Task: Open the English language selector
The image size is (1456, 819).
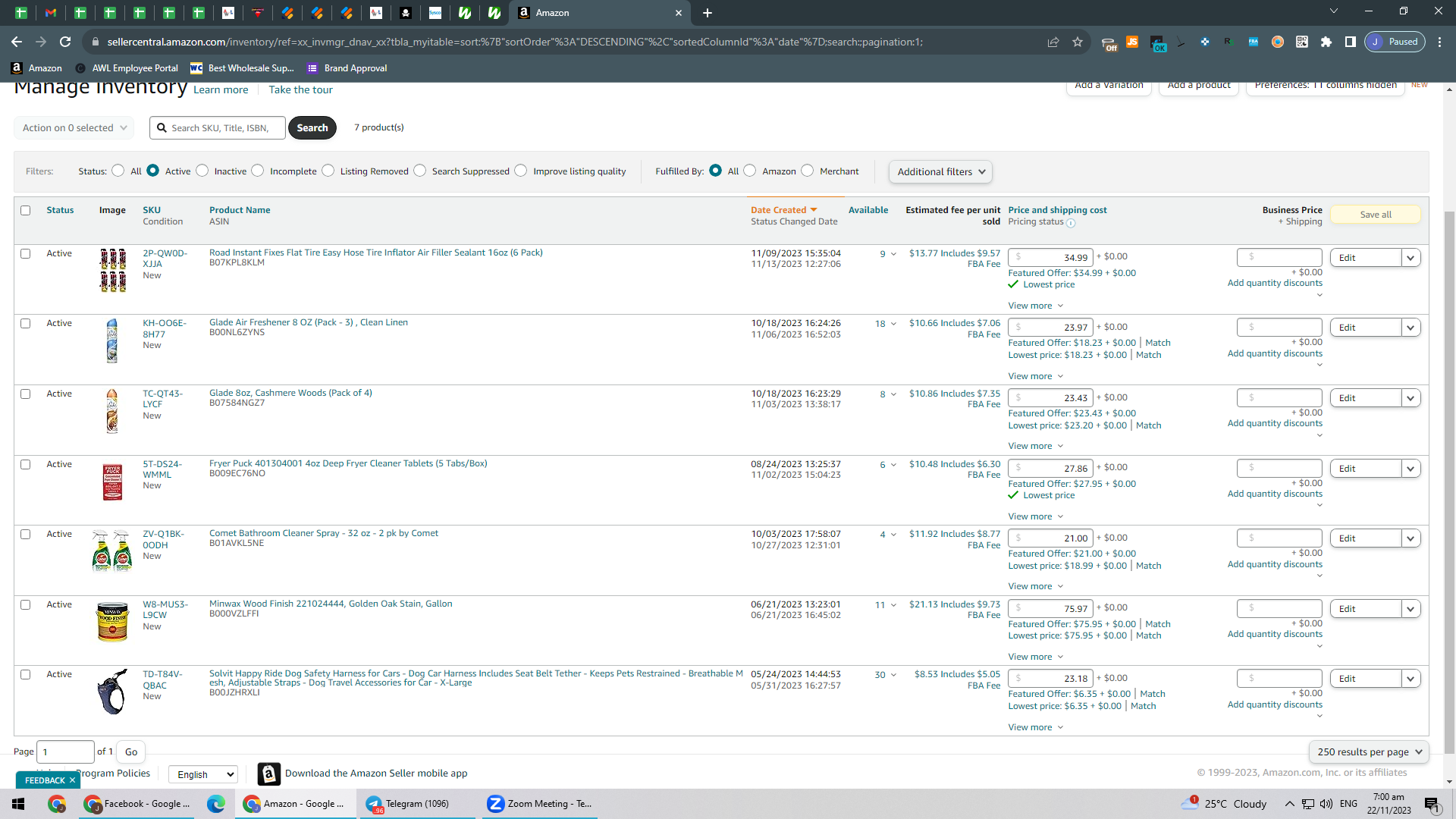Action: click(x=203, y=774)
